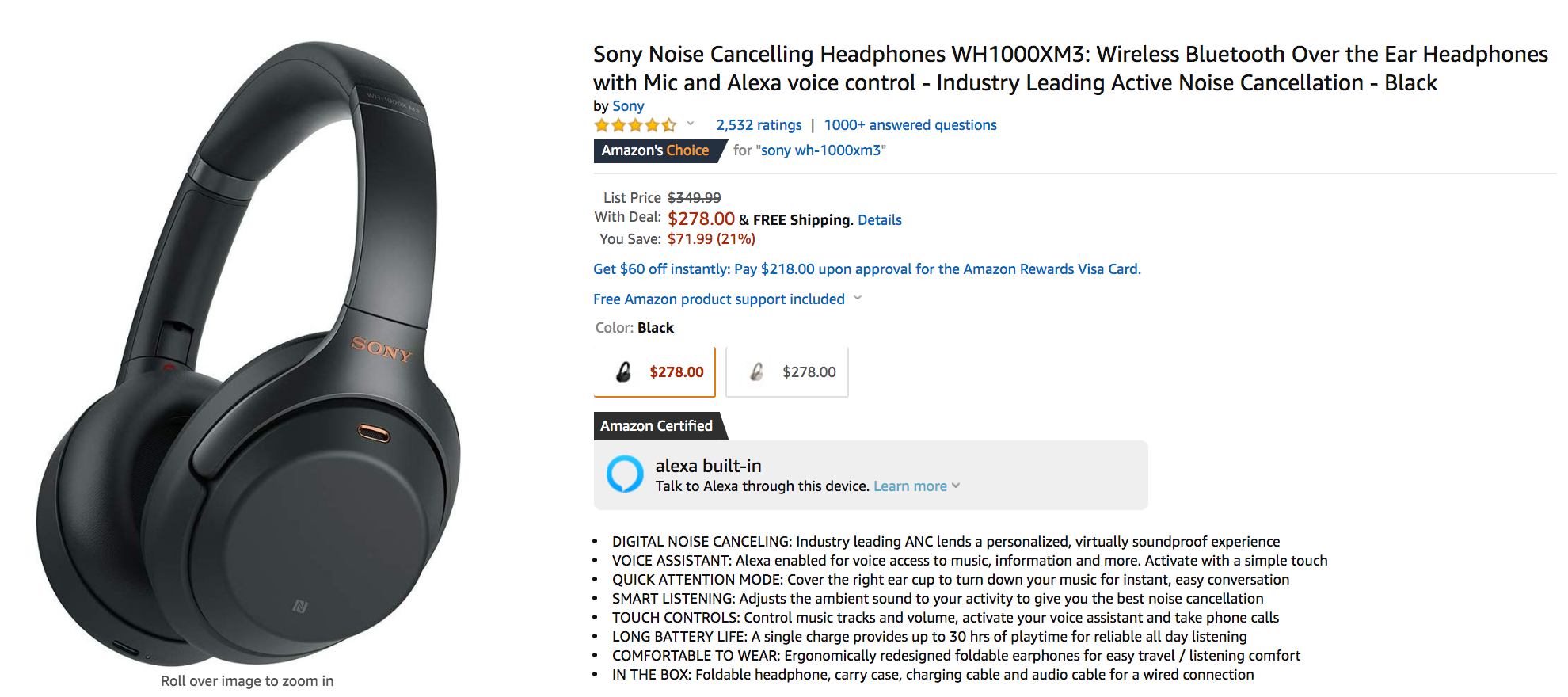Click the Learn more Alexa link
This screenshot has height=697, width=1568.
[910, 486]
